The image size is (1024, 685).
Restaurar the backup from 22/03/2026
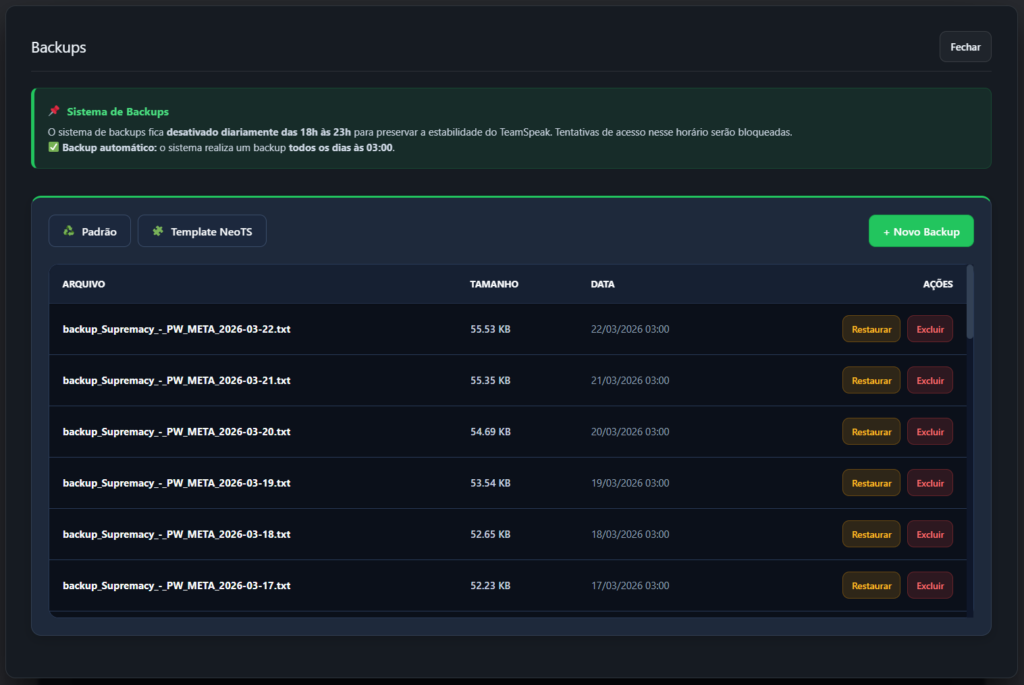(x=870, y=328)
